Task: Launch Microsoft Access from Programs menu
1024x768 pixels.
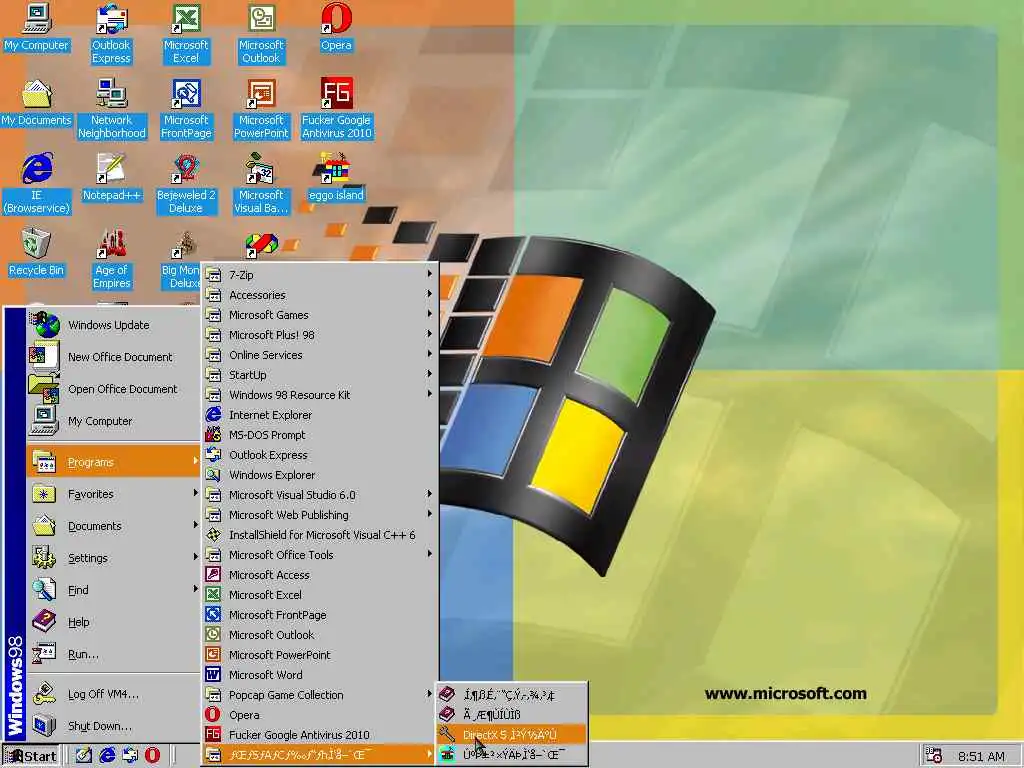Action: 320,575
